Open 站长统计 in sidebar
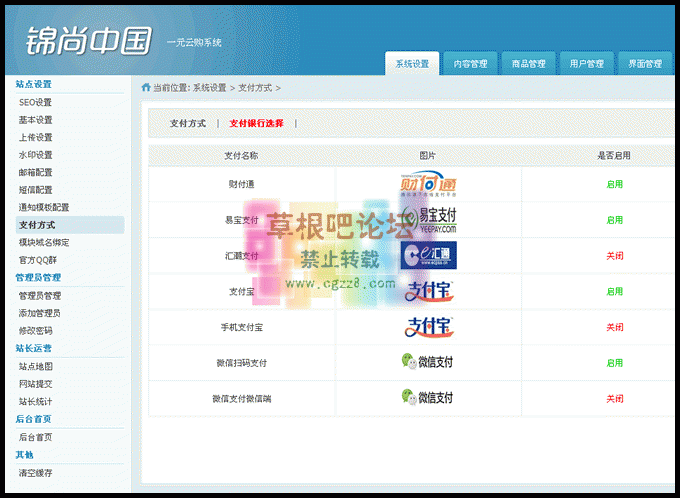 click(35, 401)
